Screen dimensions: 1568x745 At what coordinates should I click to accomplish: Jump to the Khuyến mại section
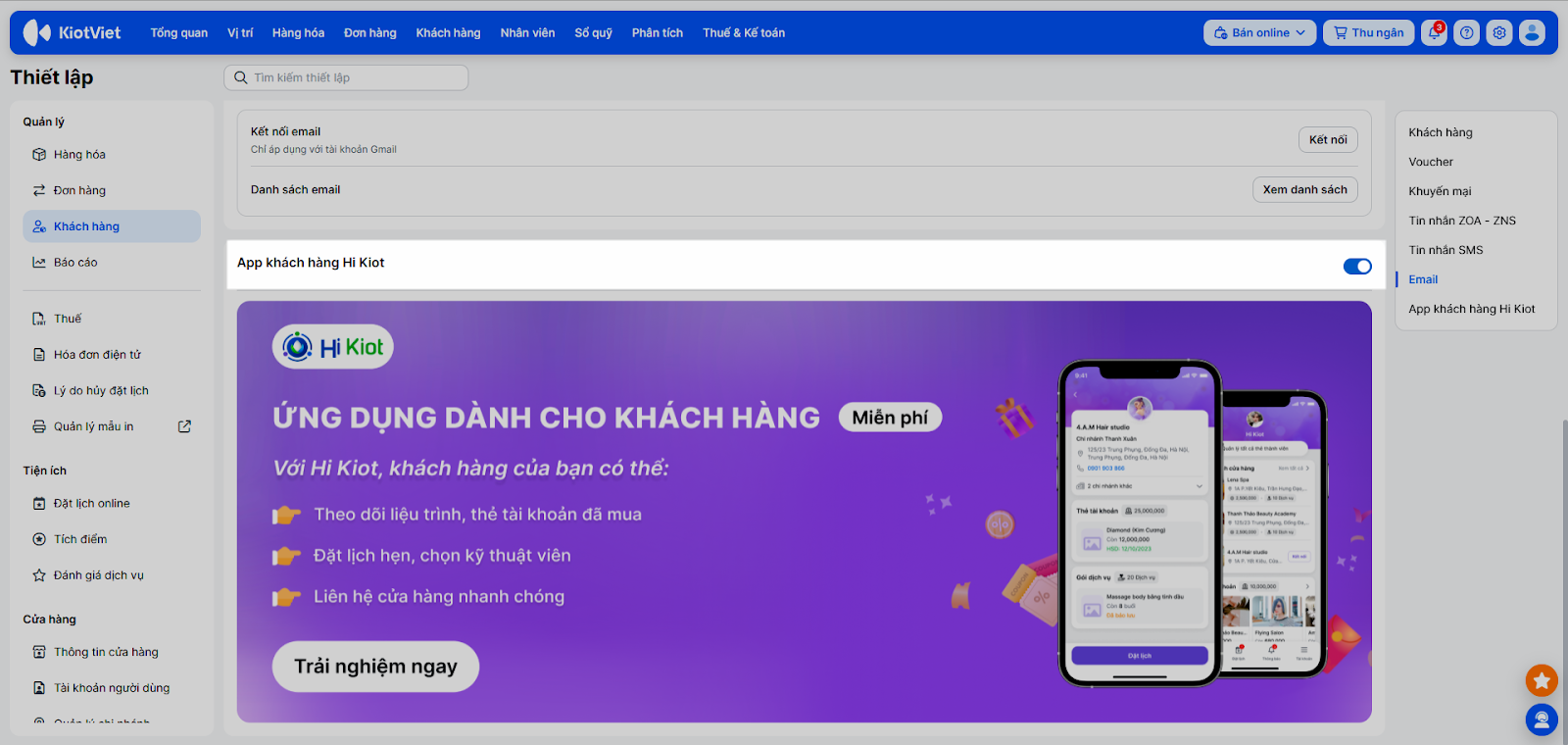point(1440,191)
